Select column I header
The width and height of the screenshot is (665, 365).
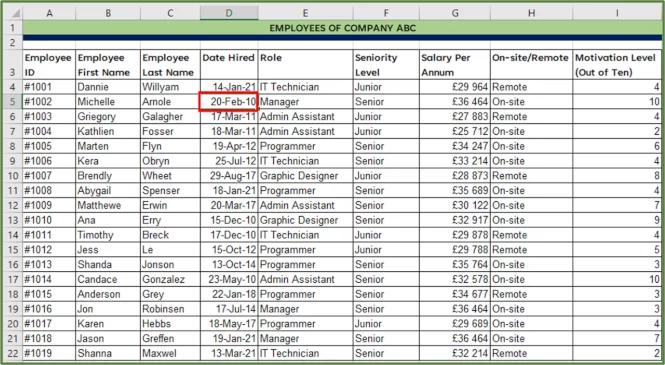tap(617, 14)
